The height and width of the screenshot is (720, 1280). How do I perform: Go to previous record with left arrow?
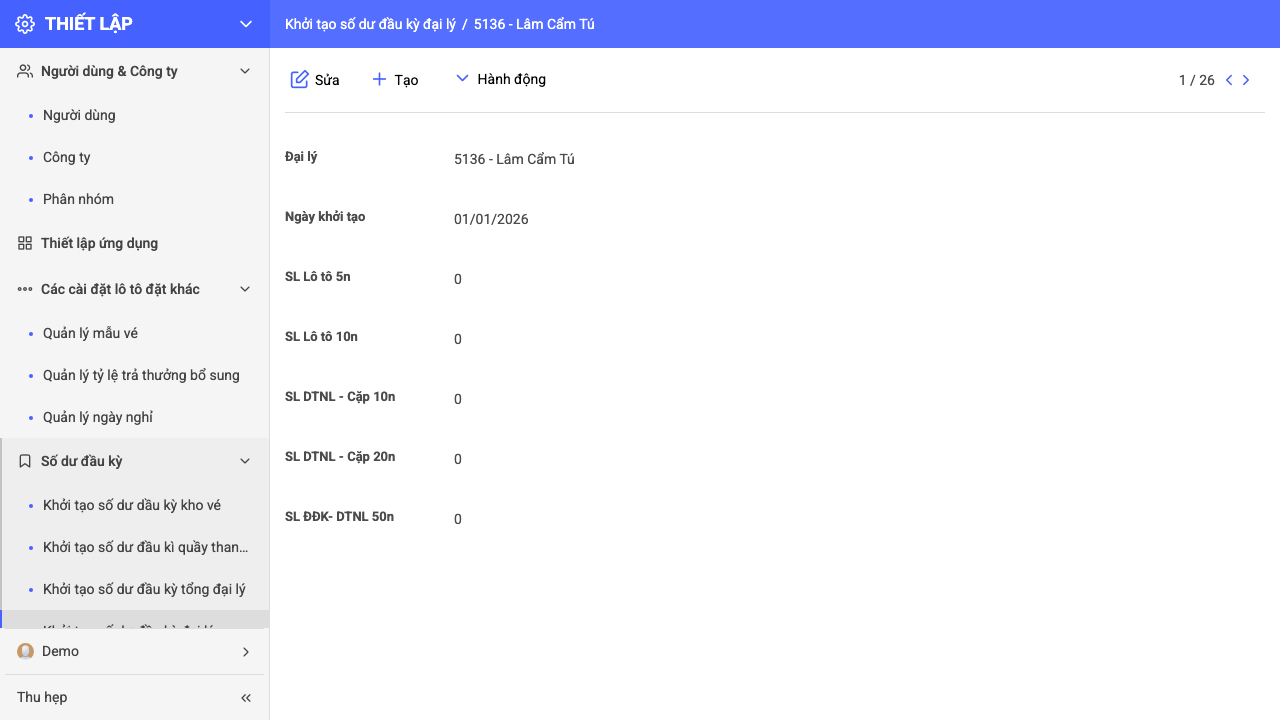click(1229, 80)
